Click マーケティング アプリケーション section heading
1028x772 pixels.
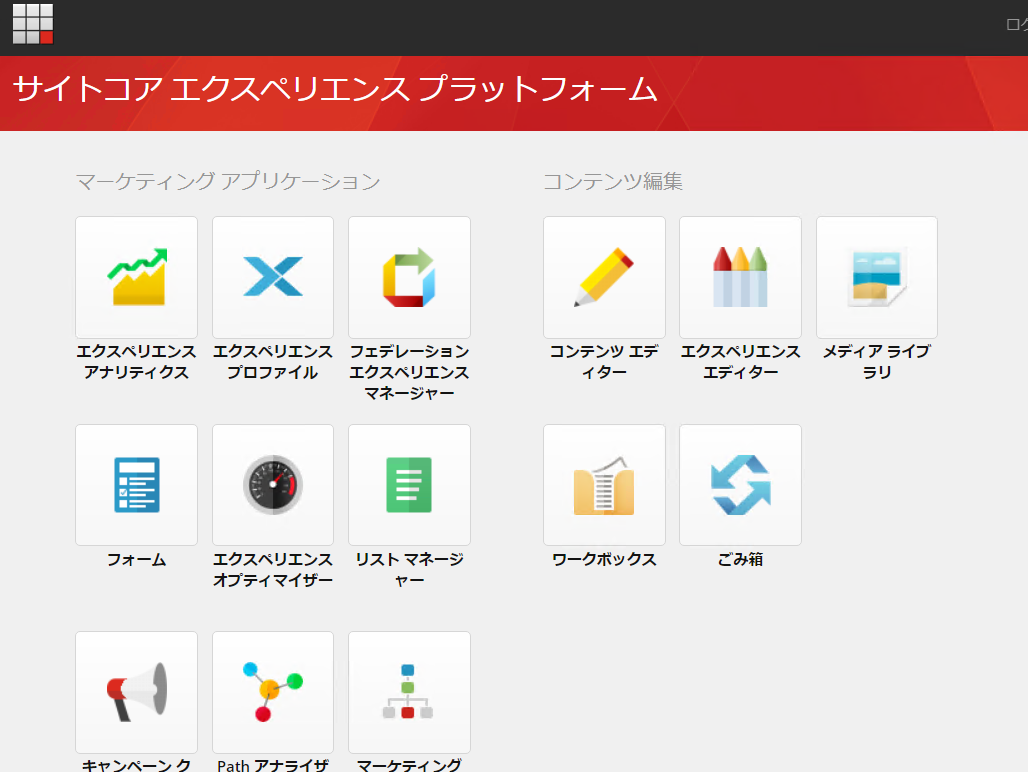227,182
